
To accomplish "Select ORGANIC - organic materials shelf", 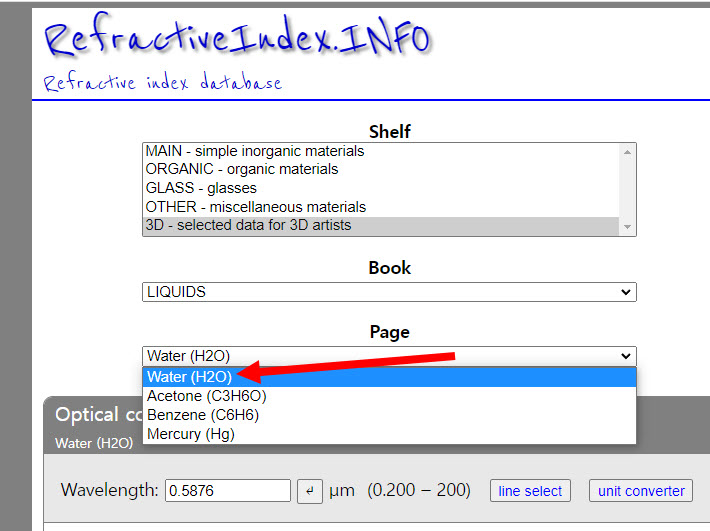I will coord(381,169).
